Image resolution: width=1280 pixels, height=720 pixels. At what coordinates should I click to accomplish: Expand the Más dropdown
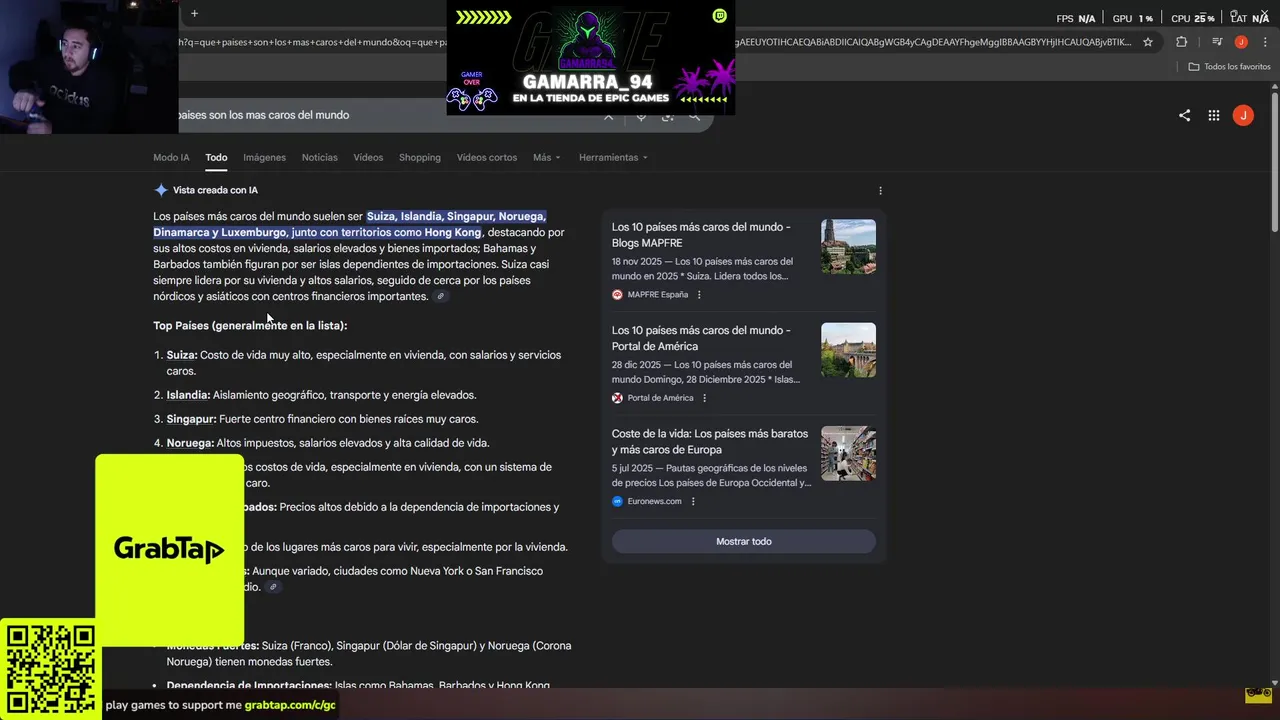[x=546, y=157]
